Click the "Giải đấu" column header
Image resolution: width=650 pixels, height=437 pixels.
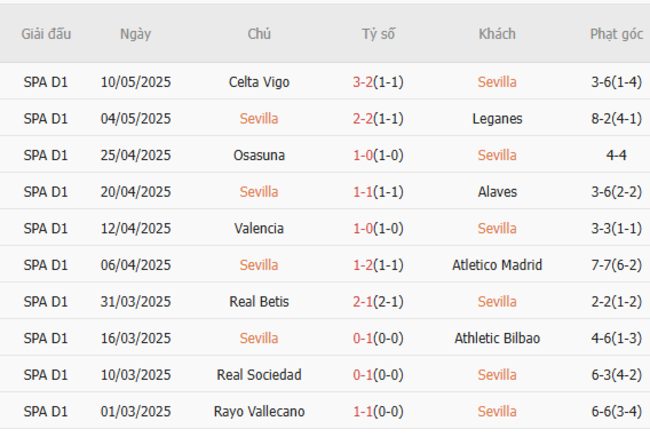click(x=46, y=34)
